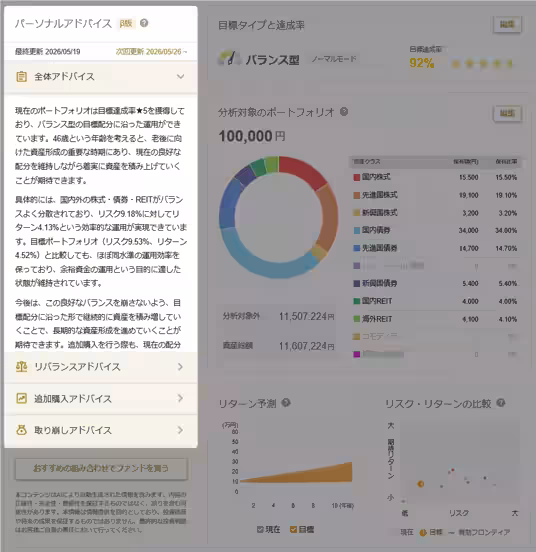The width and height of the screenshot is (536, 552).
Task: Click the 追加購入アドバイス chart icon
Action: [22, 398]
